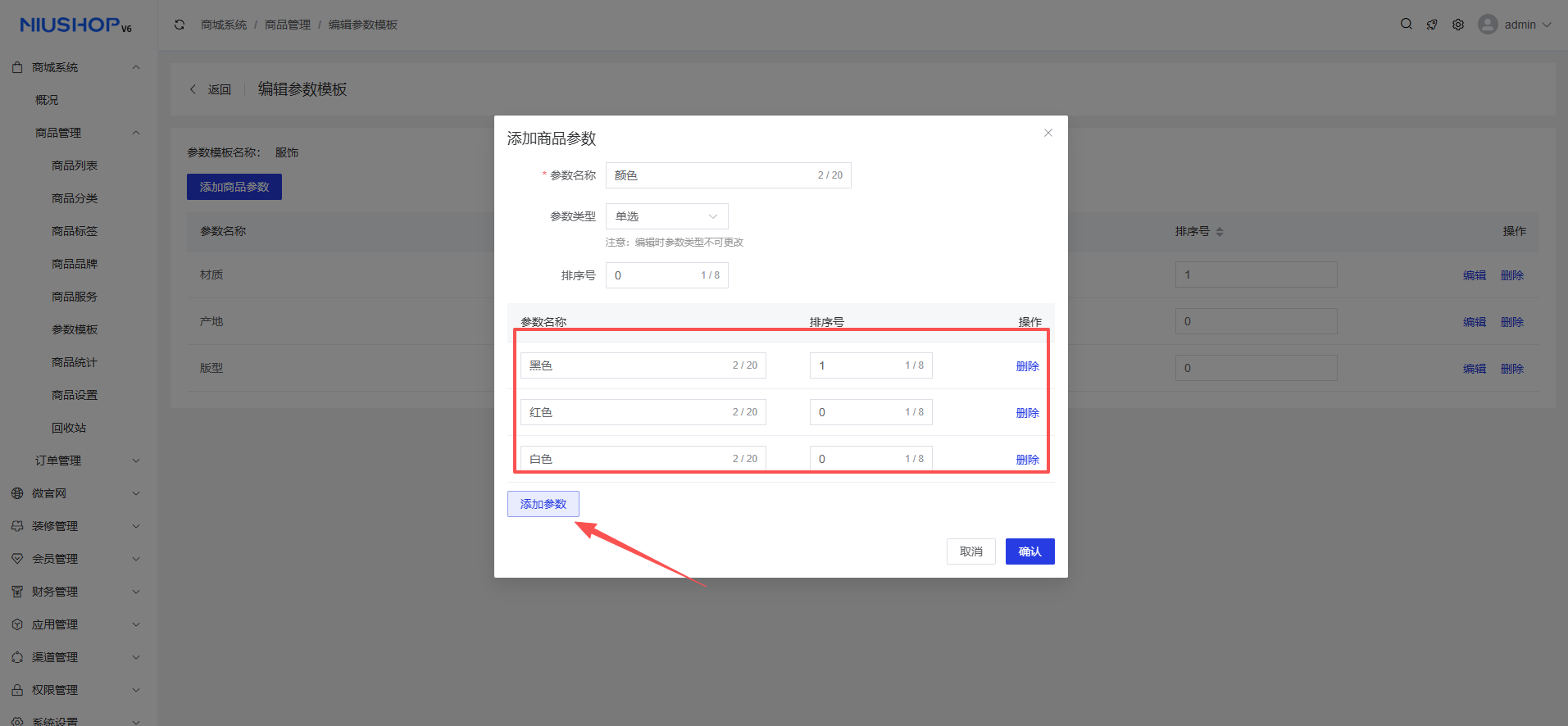The image size is (1568, 726).
Task: Expand the 微官网 menu chevron
Action: coord(136,493)
